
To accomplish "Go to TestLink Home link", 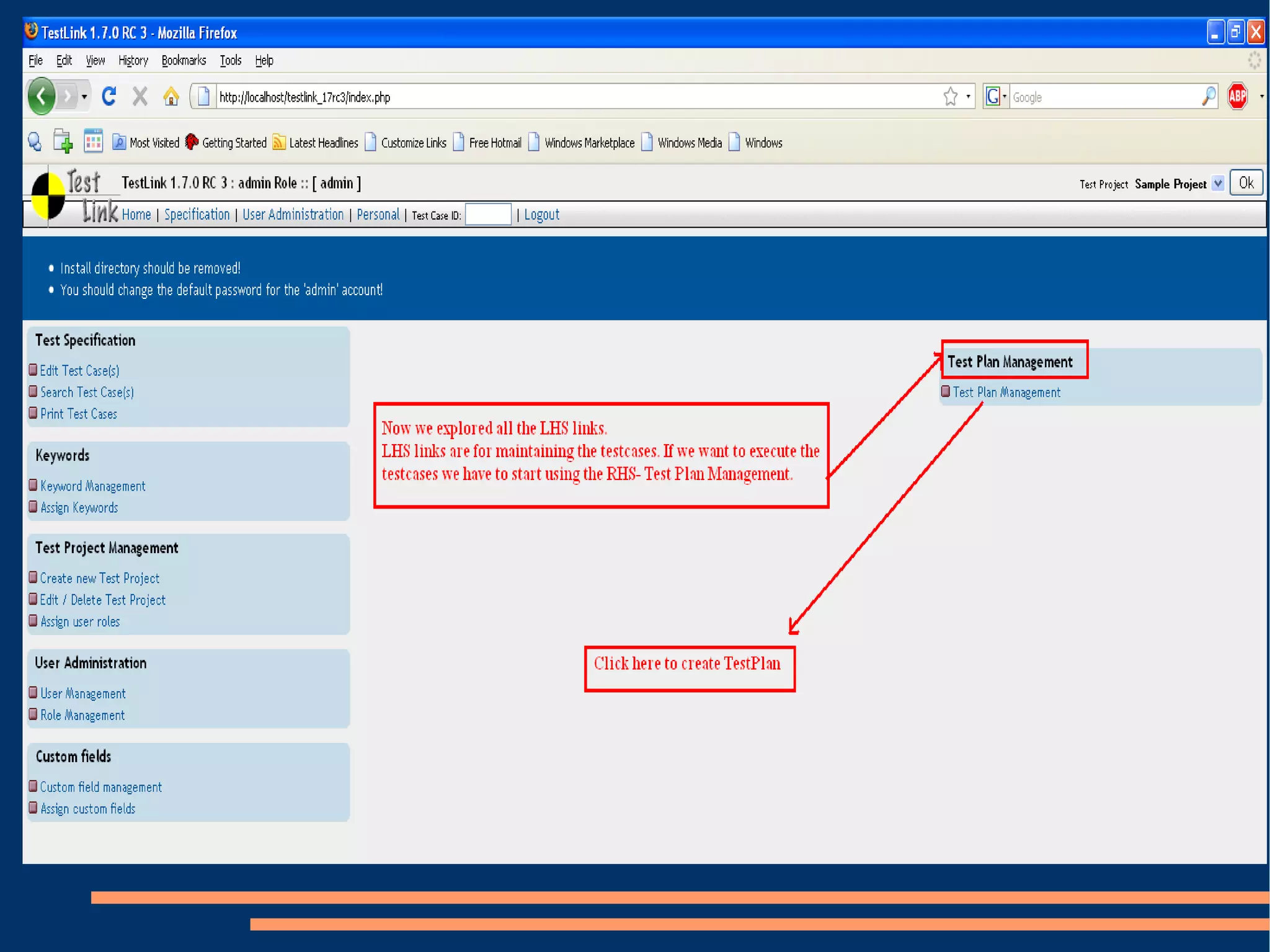I will tap(136, 215).
